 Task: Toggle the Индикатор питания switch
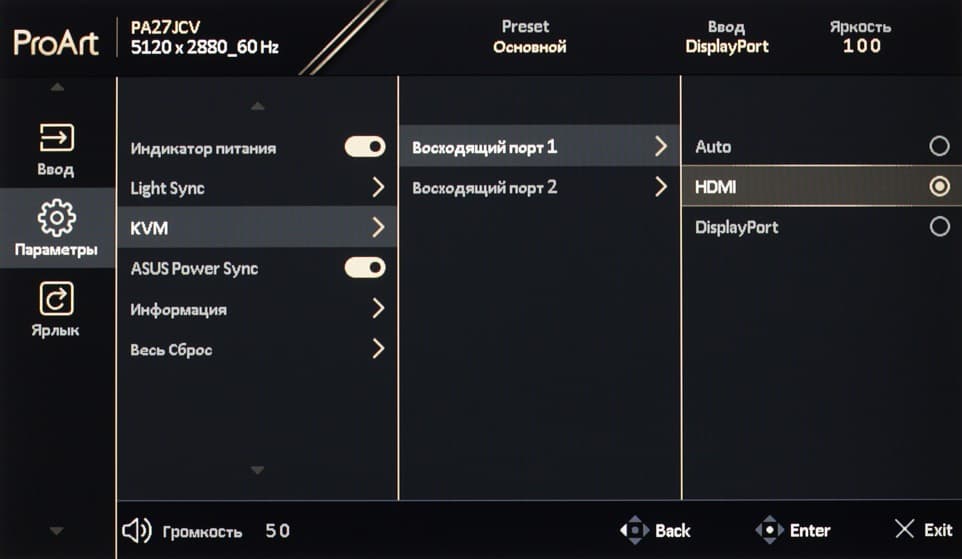coord(365,147)
